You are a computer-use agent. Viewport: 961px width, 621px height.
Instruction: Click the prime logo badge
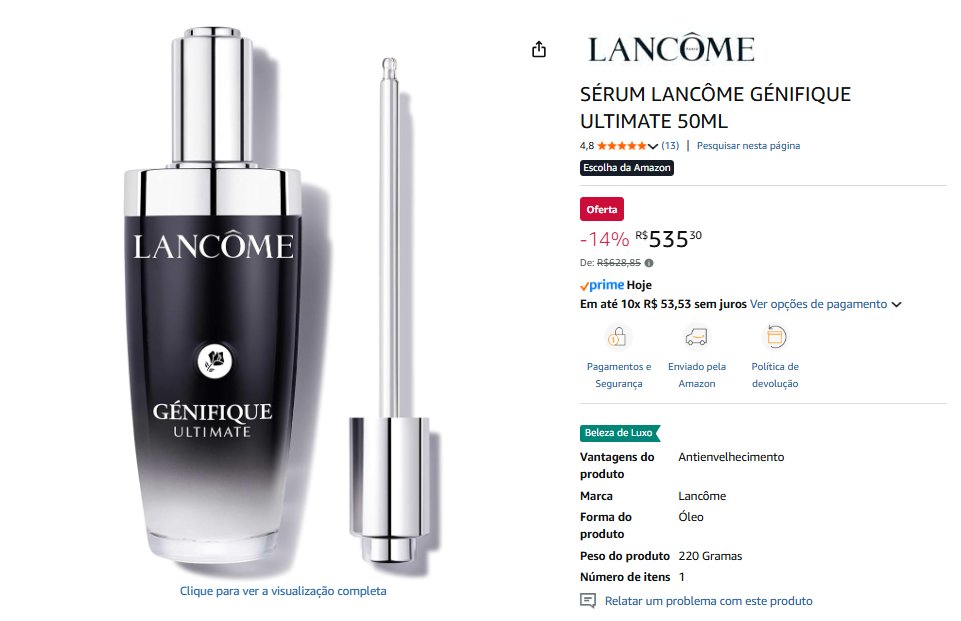pos(602,285)
